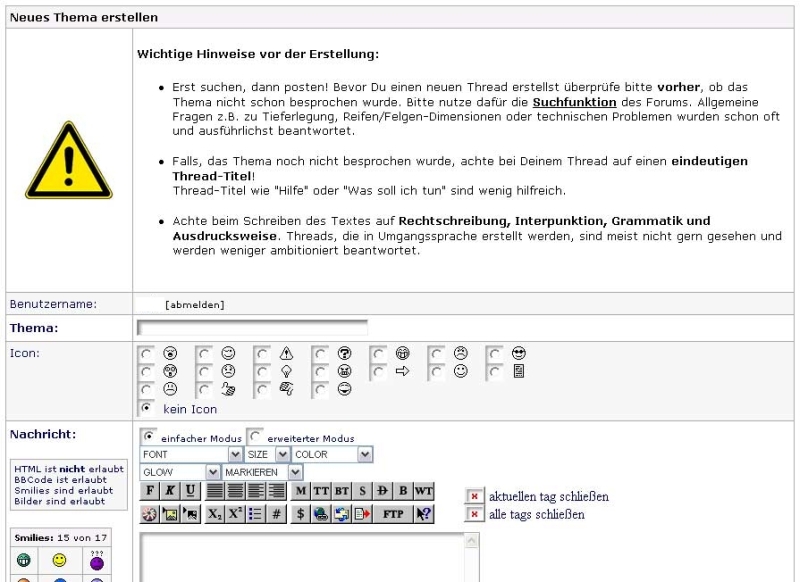Select the 'kein Icon' radio button
The image size is (800, 582).
tap(147, 408)
